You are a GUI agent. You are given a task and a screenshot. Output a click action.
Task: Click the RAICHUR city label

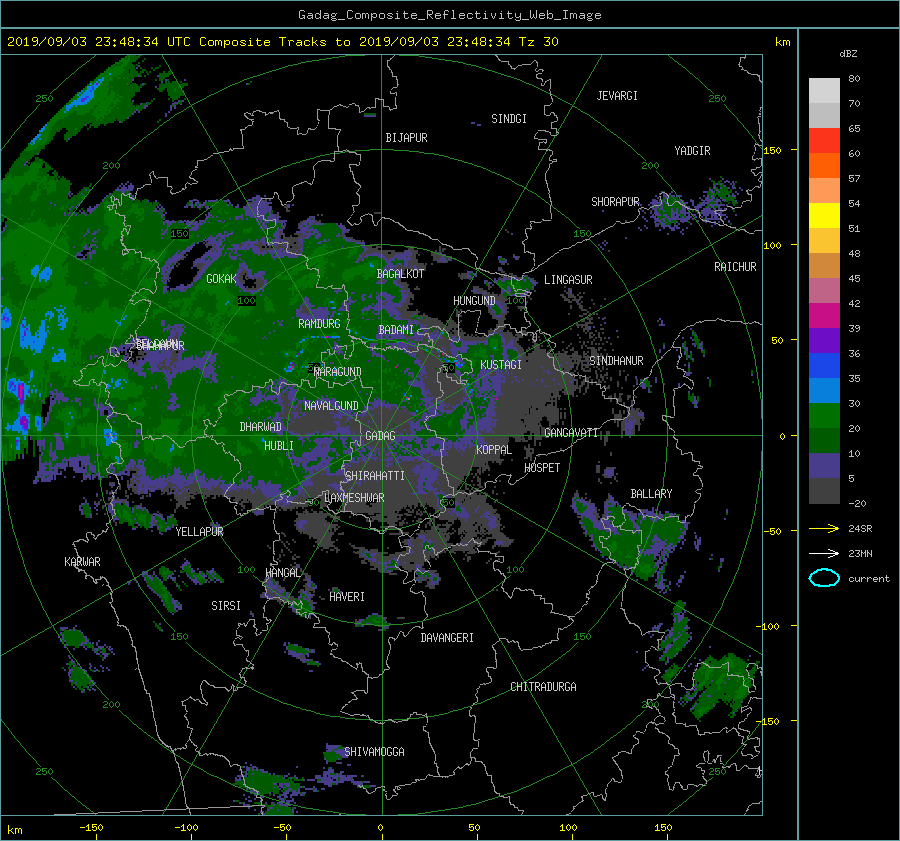pos(735,267)
